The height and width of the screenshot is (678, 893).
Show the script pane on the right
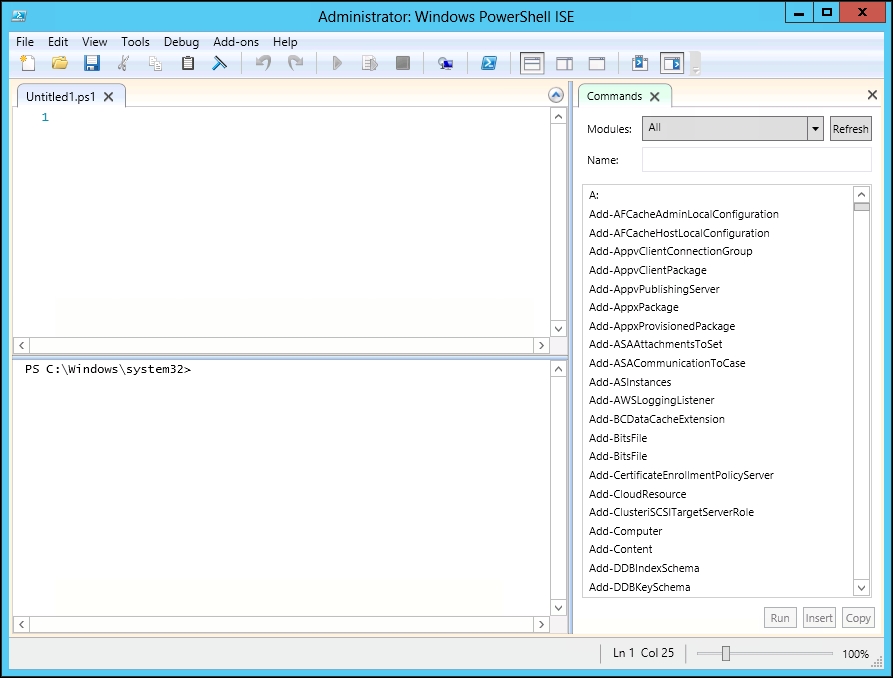[x=564, y=63]
